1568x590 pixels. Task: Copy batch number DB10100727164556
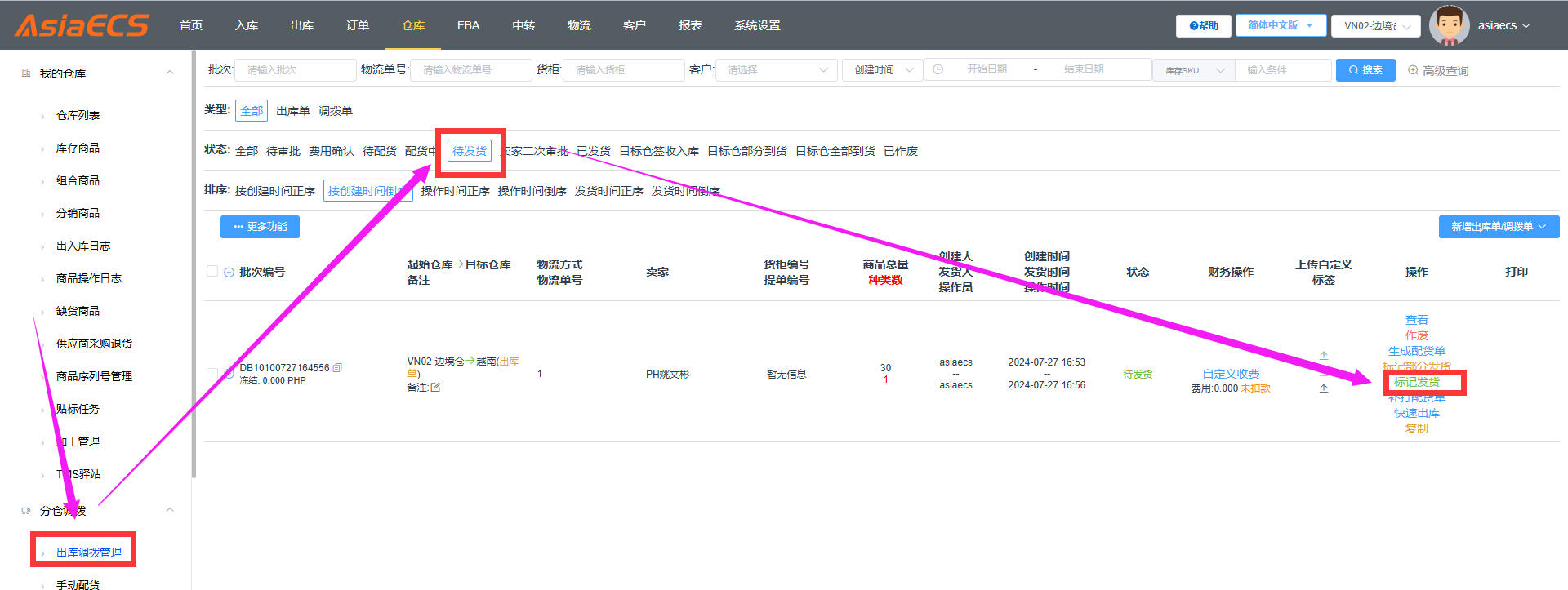337,368
